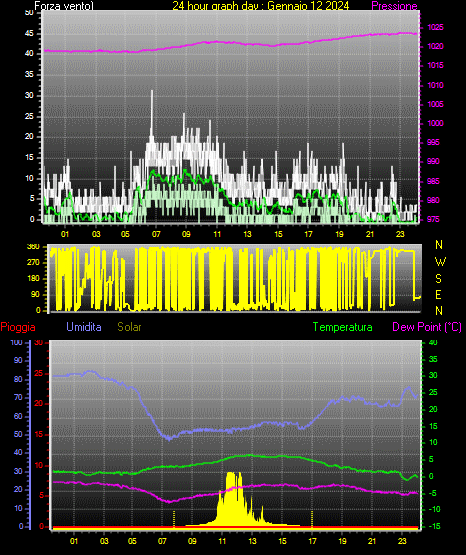Click the 'S' compass letter
The height and width of the screenshot is (555, 466).
(439, 279)
